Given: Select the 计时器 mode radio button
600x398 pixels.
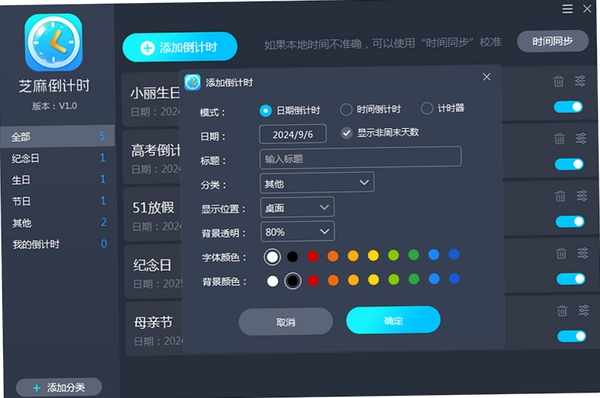Looking at the screenshot, I should pyautogui.click(x=426, y=108).
